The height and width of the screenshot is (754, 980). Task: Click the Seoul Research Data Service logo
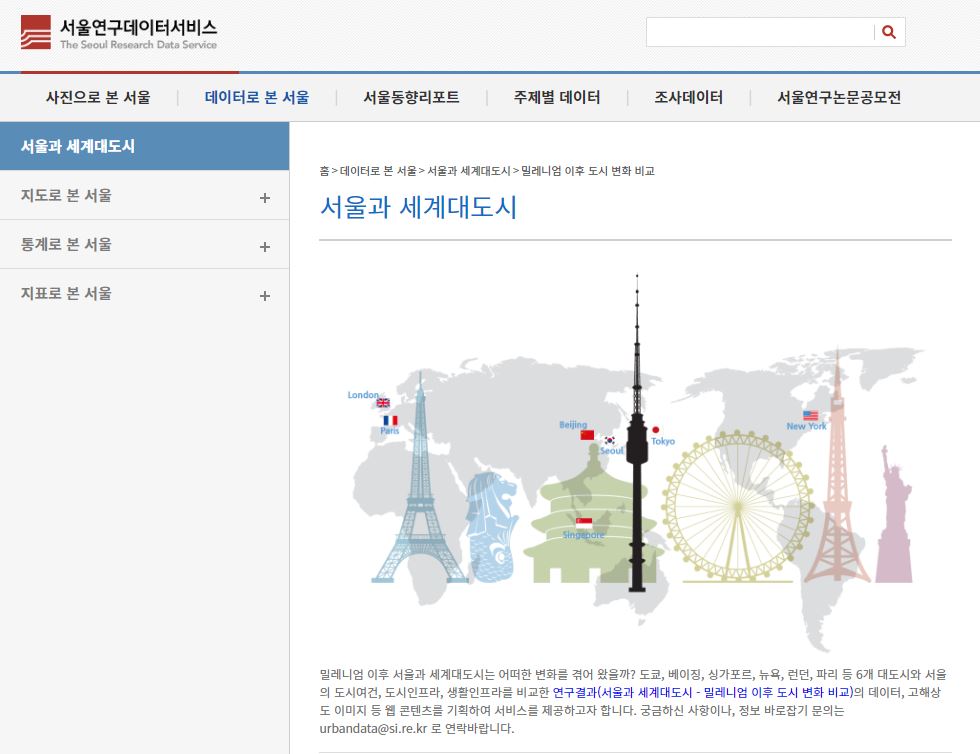click(119, 33)
